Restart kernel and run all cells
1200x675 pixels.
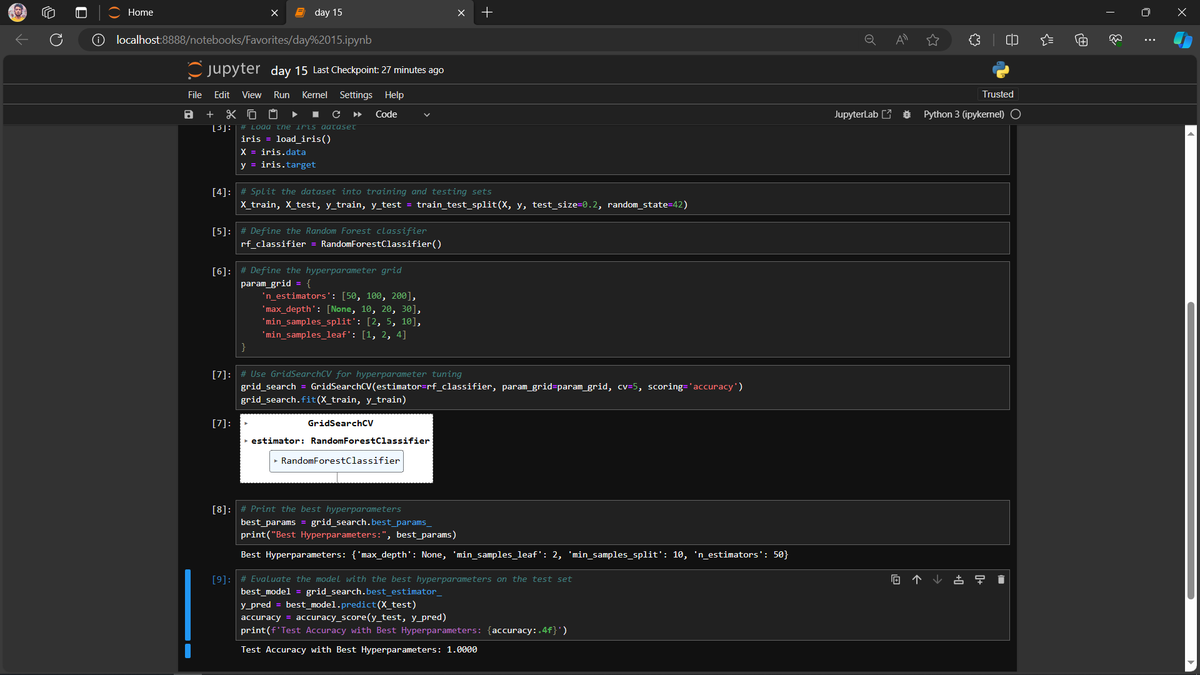click(x=357, y=114)
